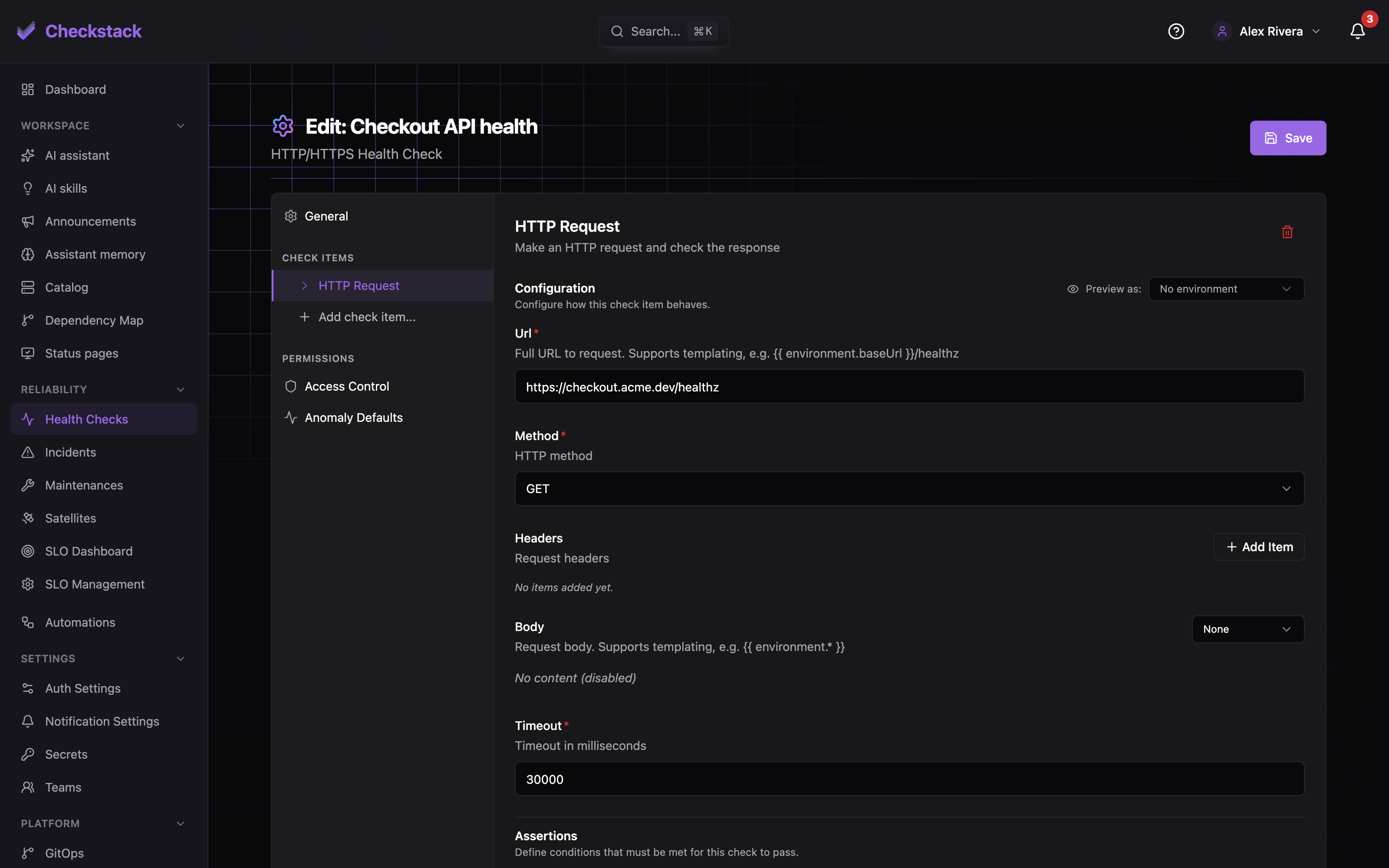Open Notification Settings page
Screen dimensions: 1389x868
[103, 721]
